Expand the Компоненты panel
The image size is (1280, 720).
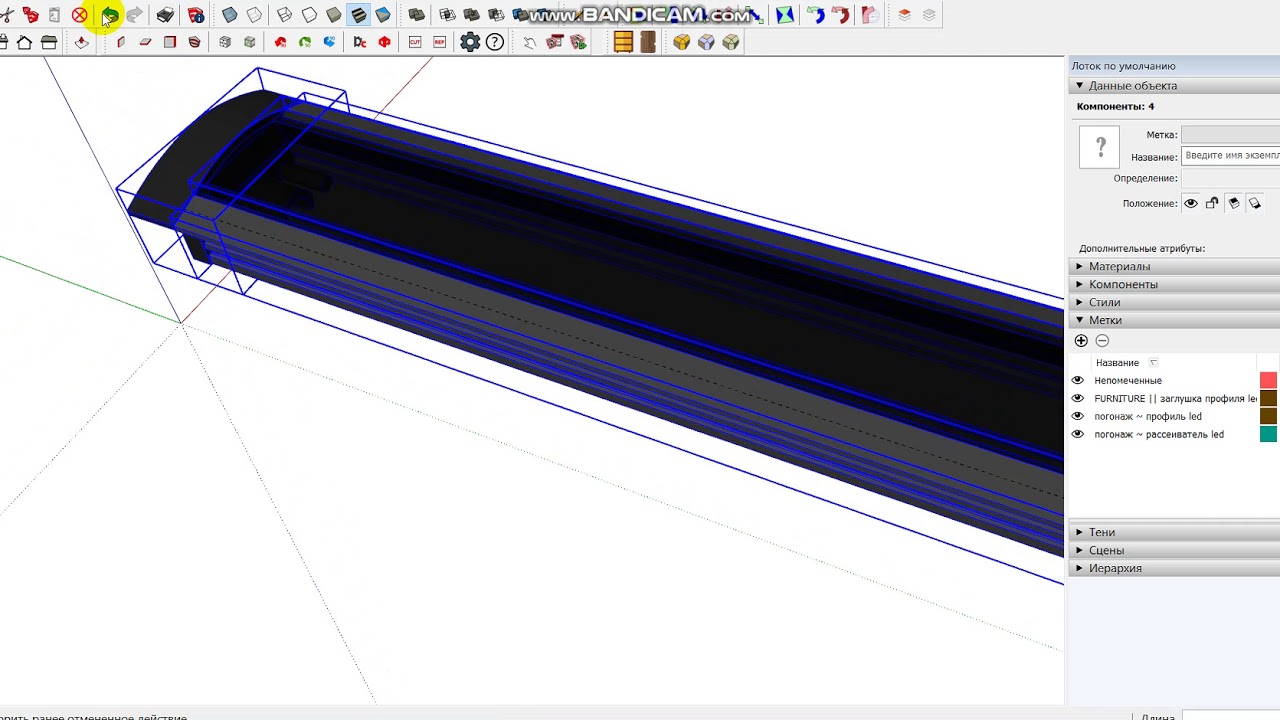1174,284
